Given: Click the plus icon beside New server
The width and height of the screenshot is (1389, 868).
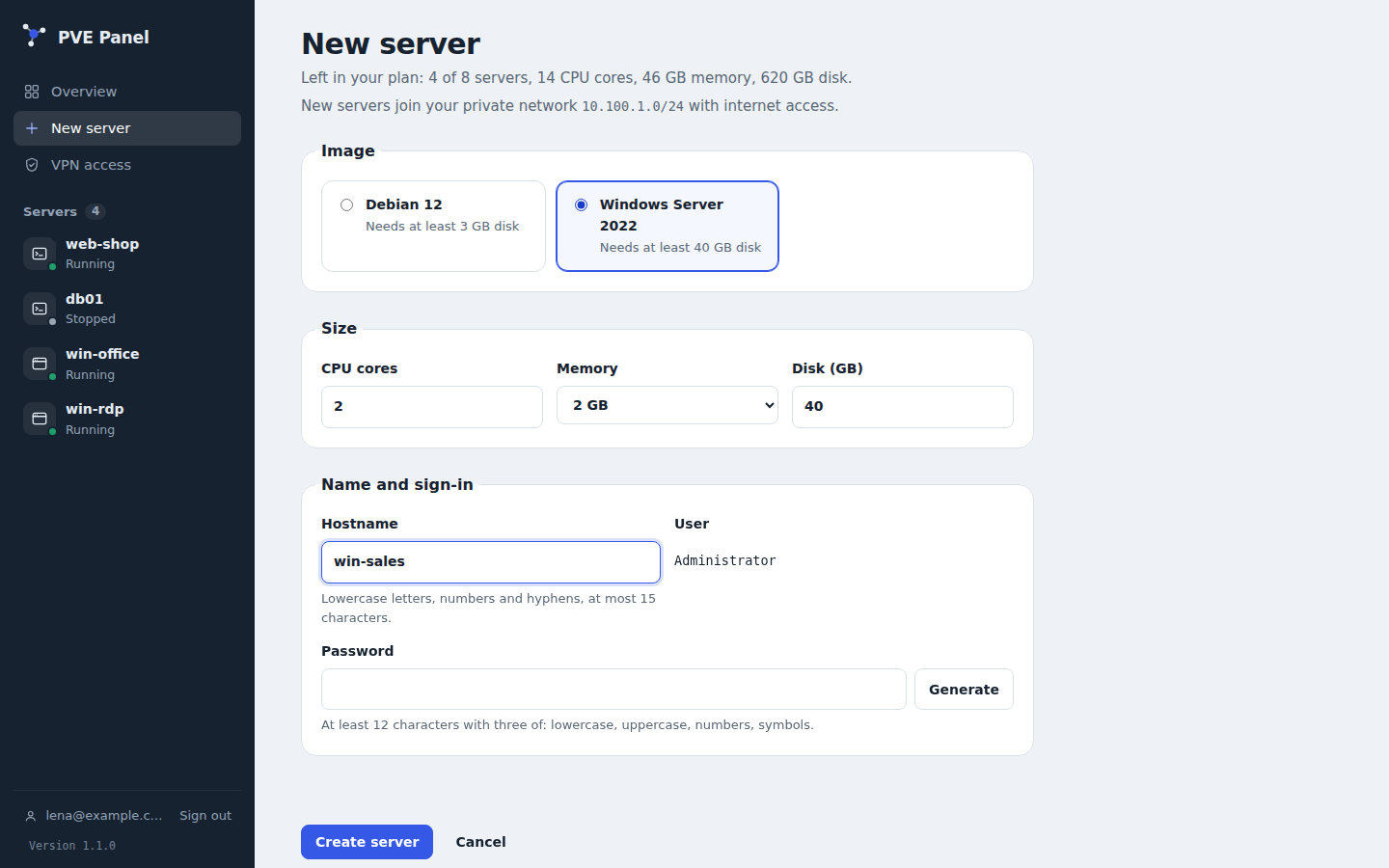Looking at the screenshot, I should pos(32,128).
